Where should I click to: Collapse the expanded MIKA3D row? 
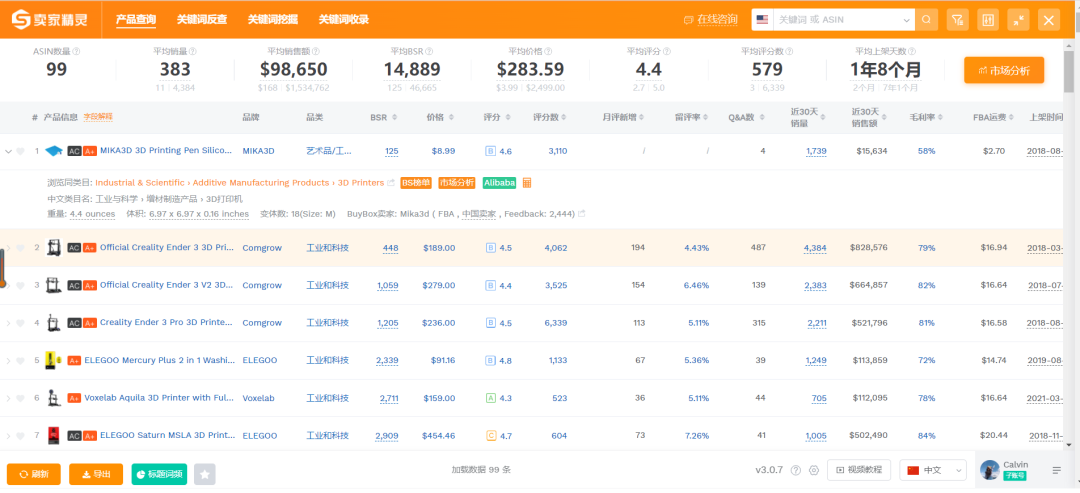pos(8,151)
